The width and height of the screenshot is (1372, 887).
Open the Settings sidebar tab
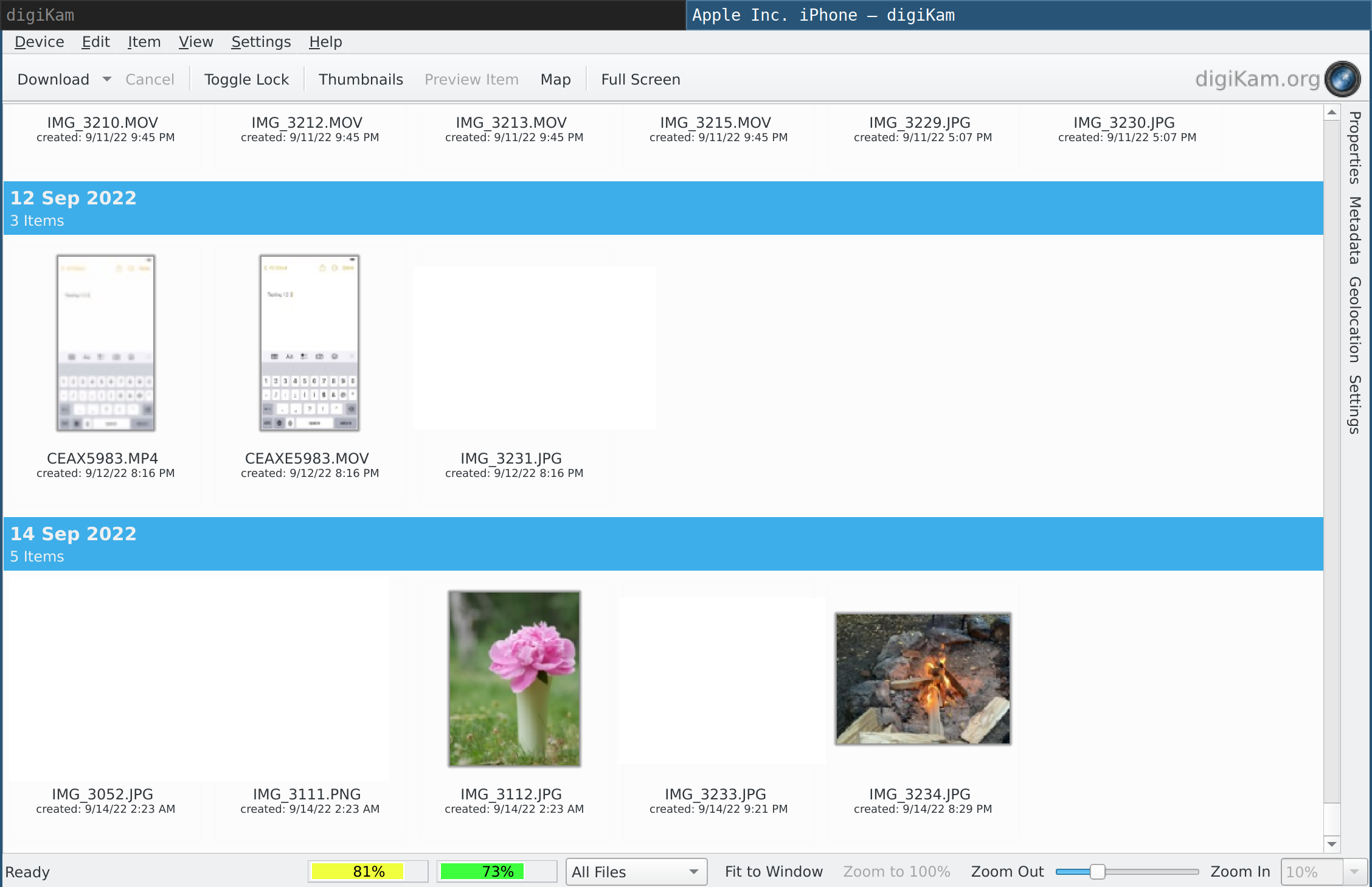[x=1355, y=405]
